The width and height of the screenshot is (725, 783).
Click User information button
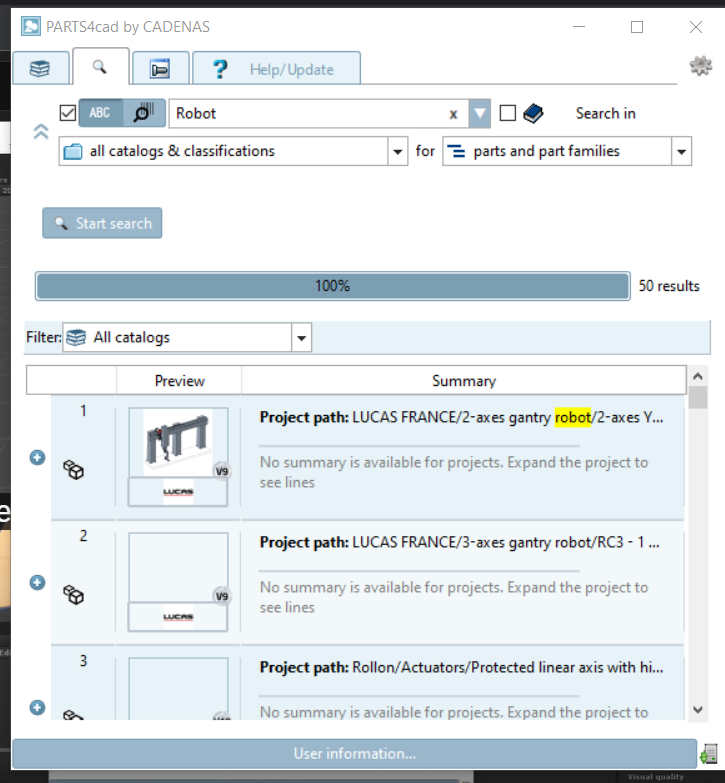[x=355, y=754]
